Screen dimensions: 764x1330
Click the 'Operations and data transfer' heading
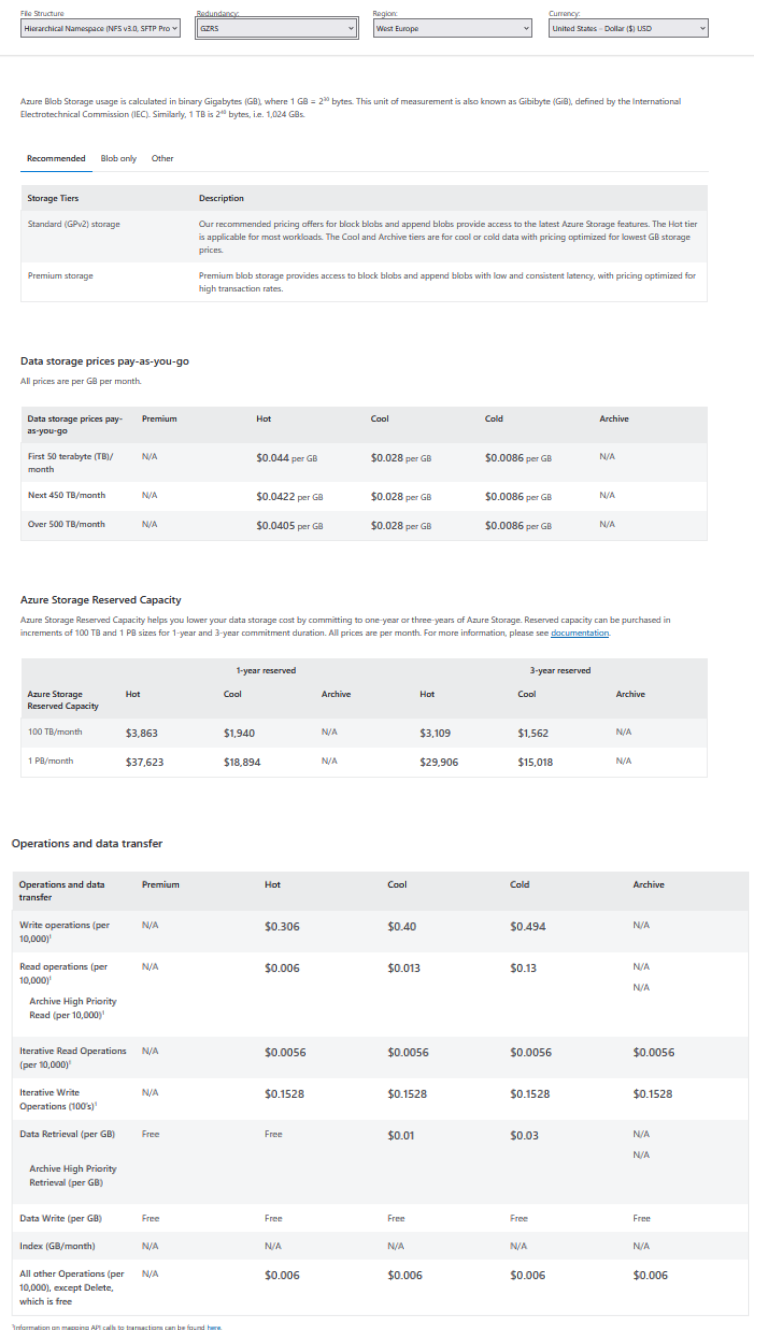tap(87, 843)
